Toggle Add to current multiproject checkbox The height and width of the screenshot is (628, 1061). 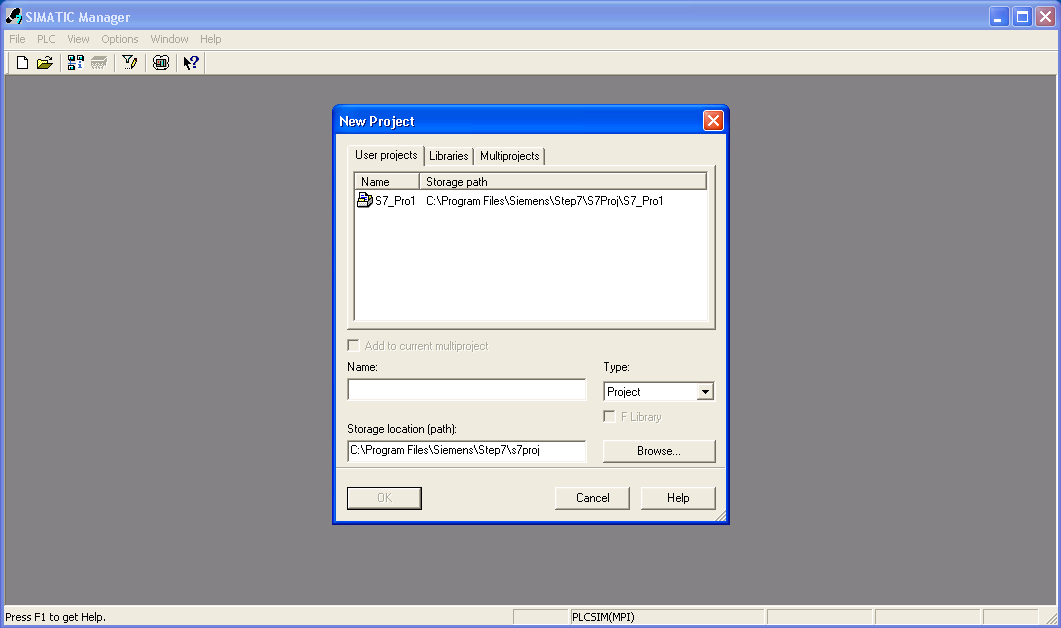coord(353,346)
